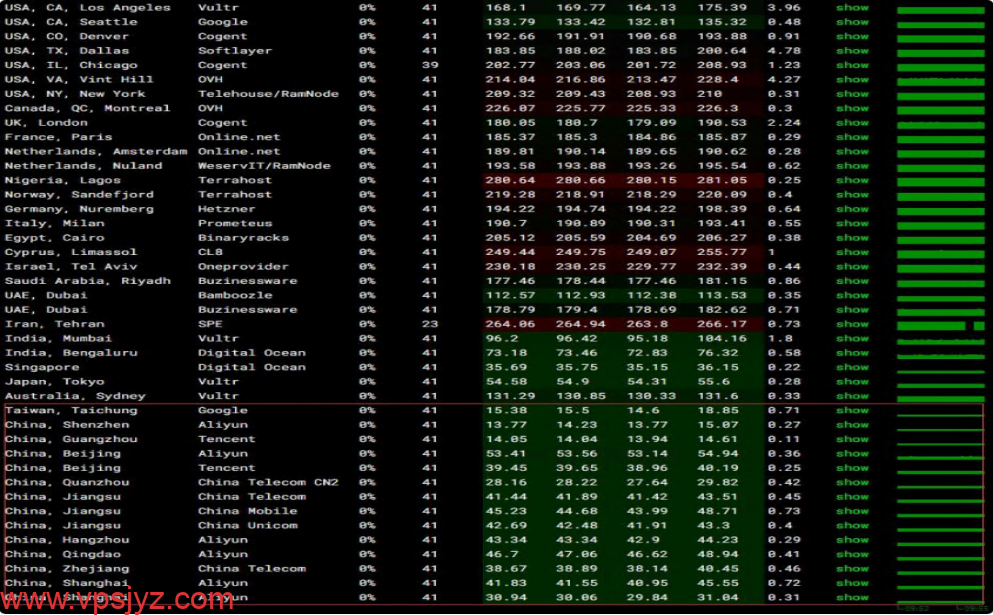Open 'show' link in the UK, London row
The image size is (993, 615).
click(852, 123)
